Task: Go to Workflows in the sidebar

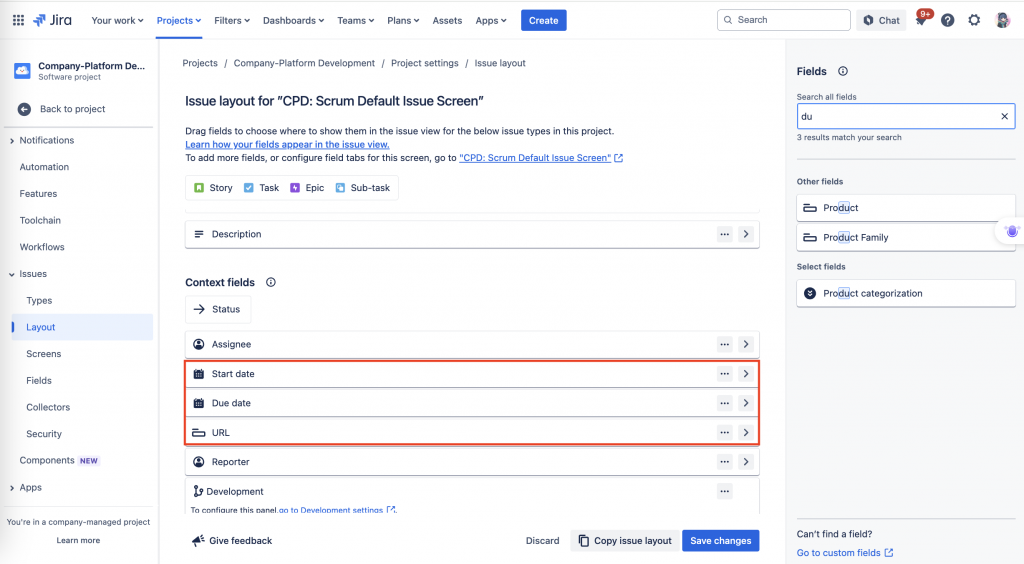Action: 42,247
